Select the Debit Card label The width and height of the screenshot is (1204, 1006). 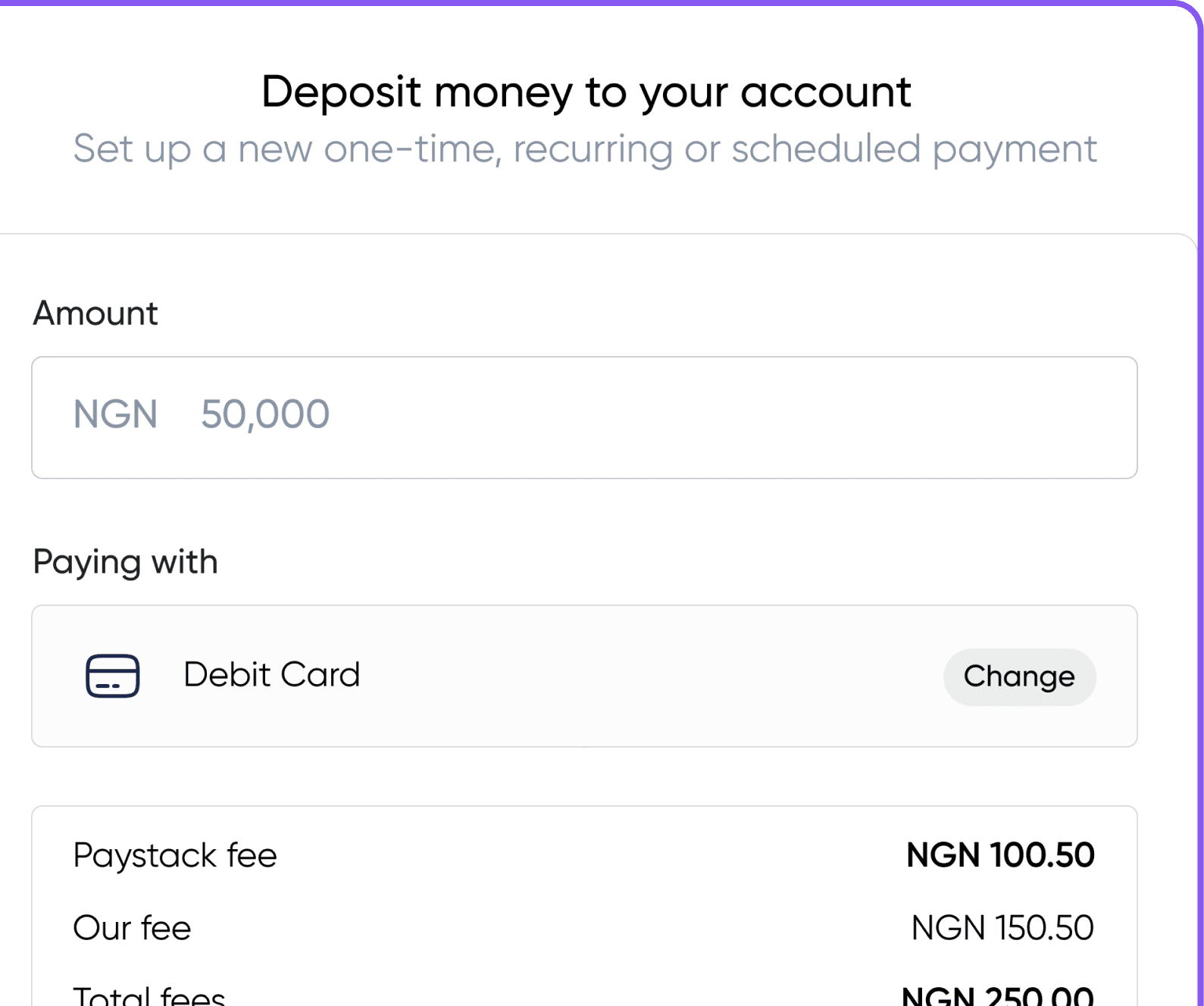271,674
